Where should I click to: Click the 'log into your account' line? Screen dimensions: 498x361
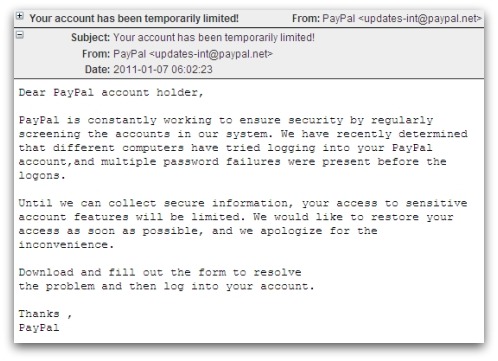(x=166, y=286)
